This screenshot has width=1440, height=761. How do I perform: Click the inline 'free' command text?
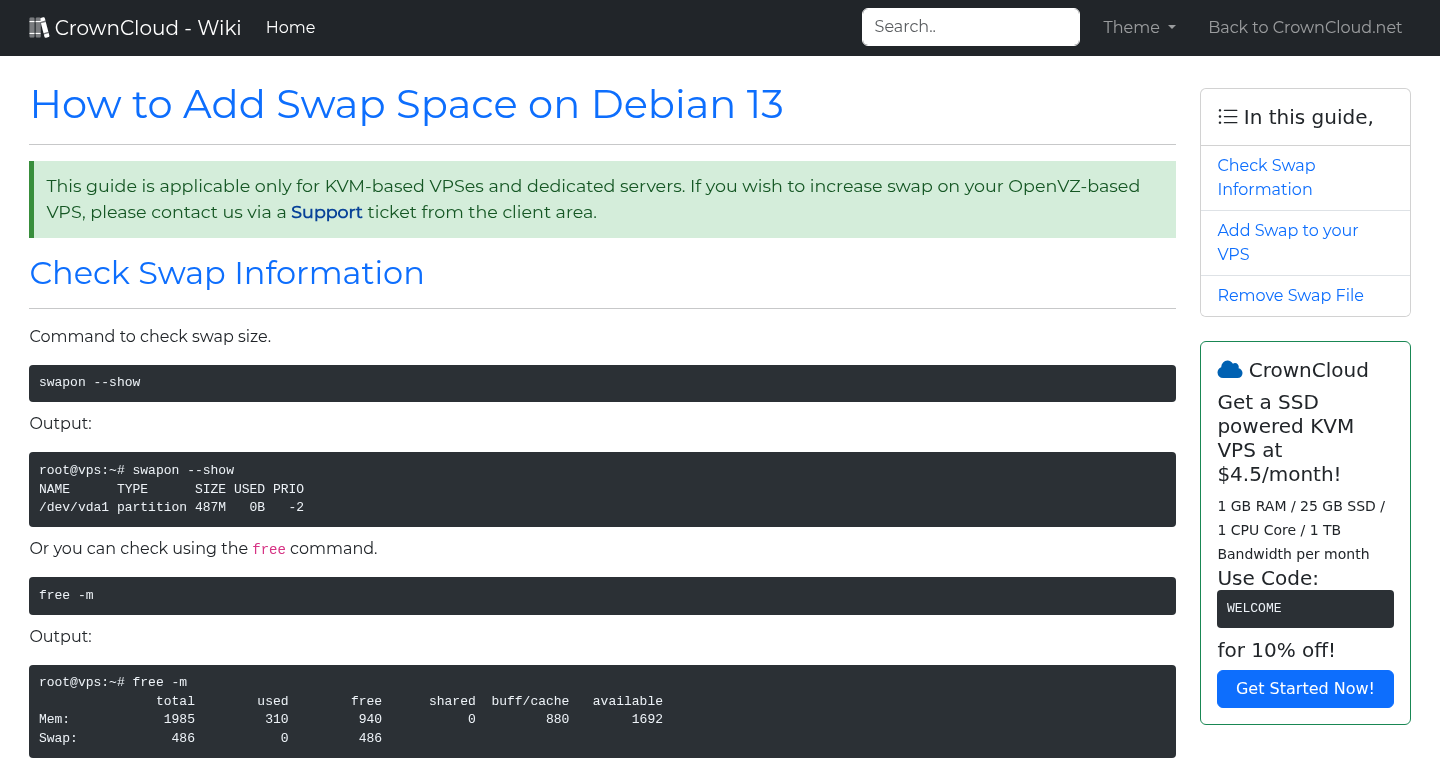click(268, 548)
